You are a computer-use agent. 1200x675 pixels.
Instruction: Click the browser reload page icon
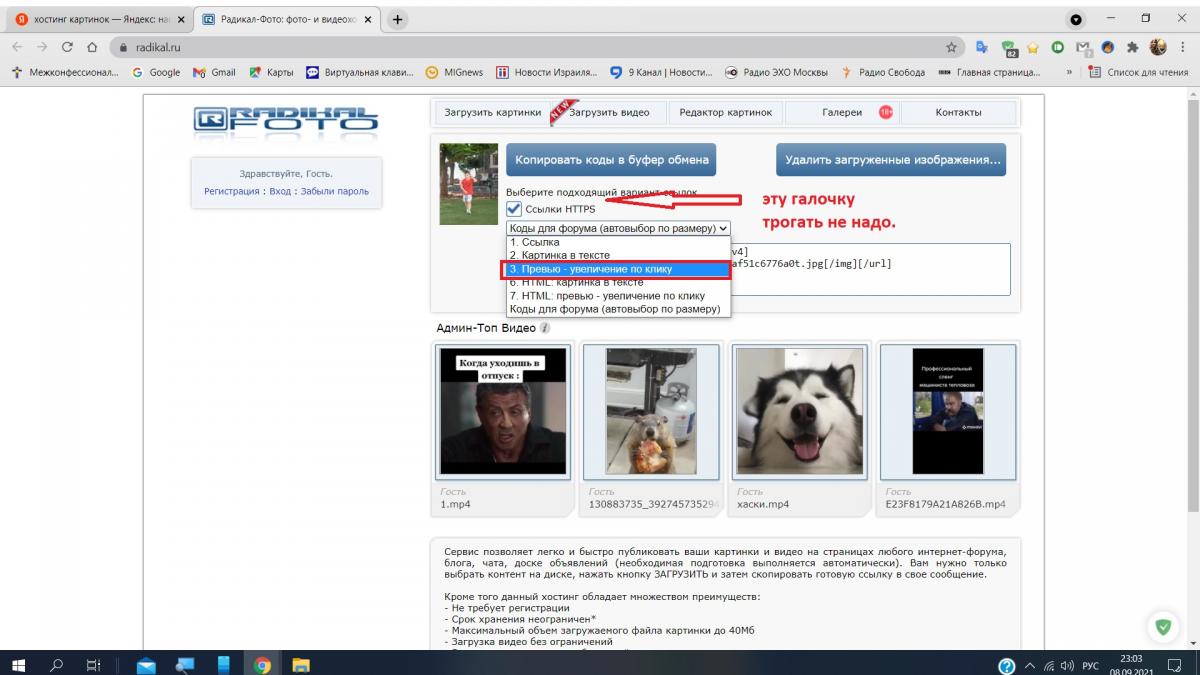tap(67, 47)
